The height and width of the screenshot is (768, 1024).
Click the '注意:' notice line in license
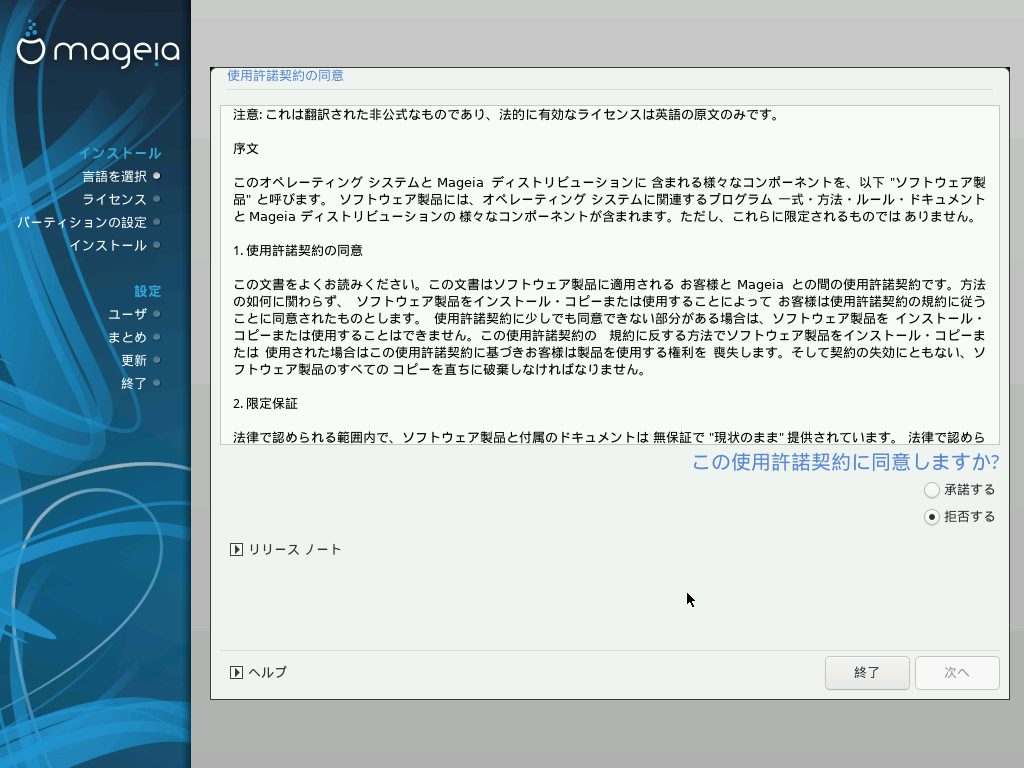(506, 115)
